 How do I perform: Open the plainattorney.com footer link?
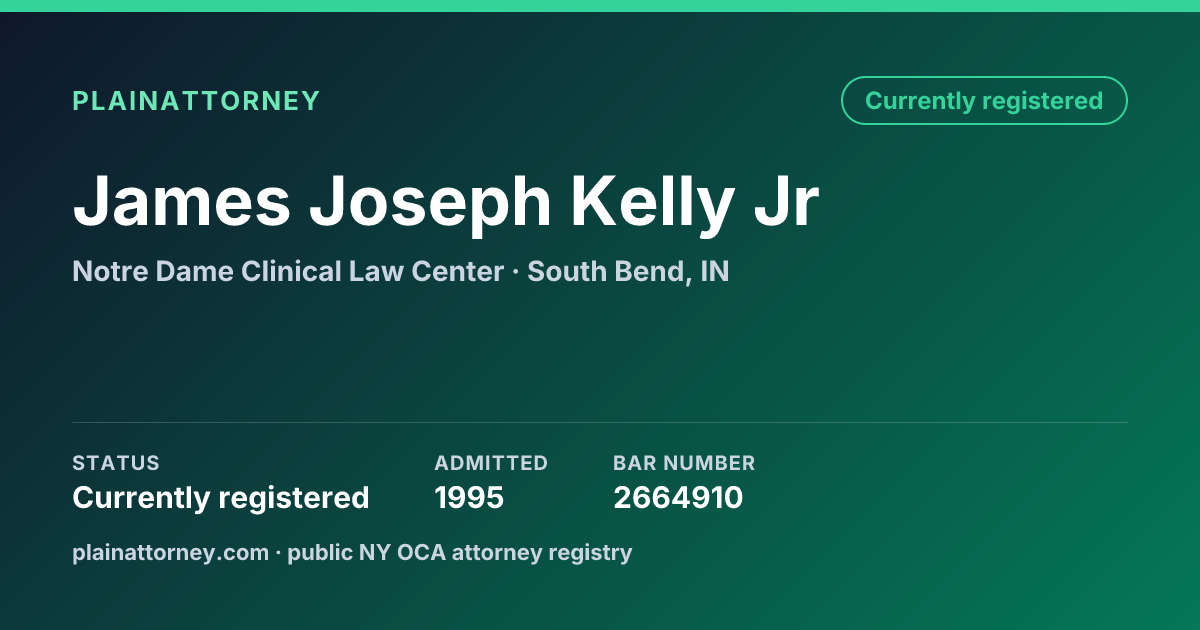click(171, 553)
